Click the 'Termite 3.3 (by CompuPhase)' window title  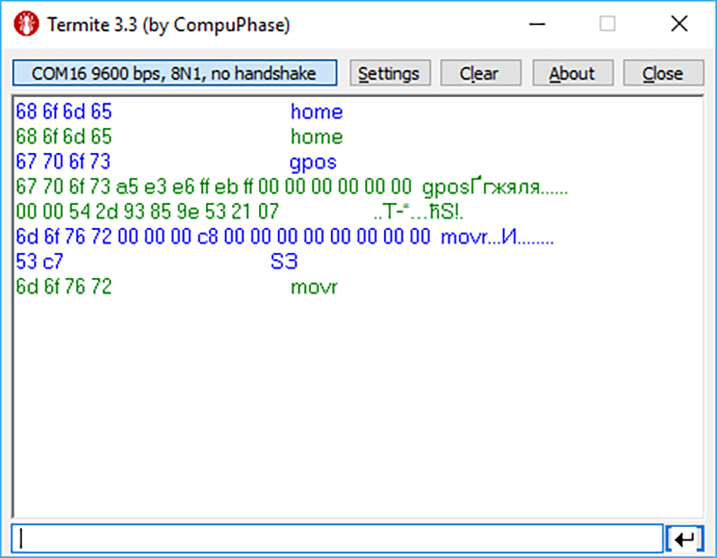169,25
